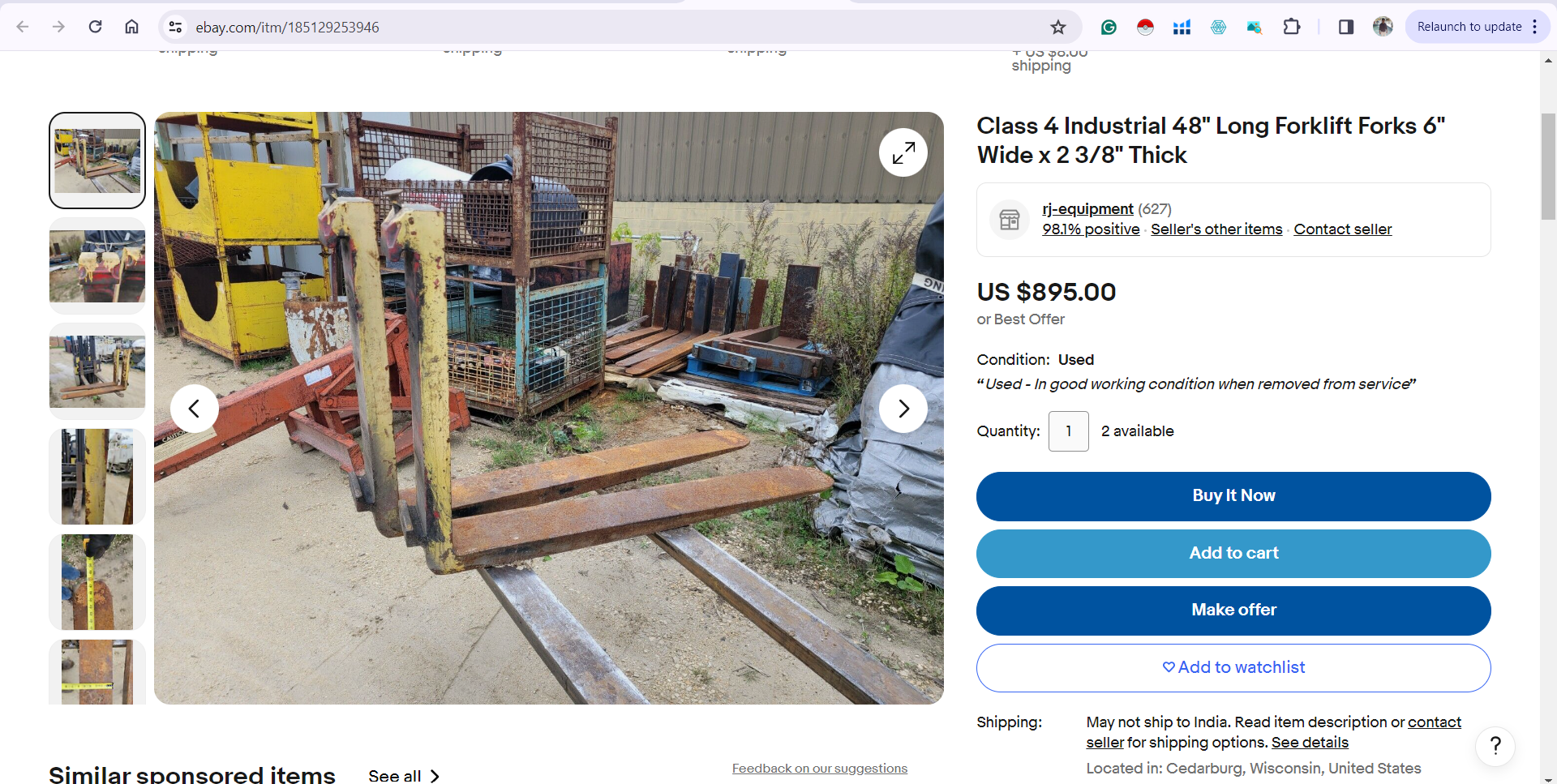This screenshot has width=1557, height=784.
Task: Expand the product image to fullscreen
Action: click(903, 152)
